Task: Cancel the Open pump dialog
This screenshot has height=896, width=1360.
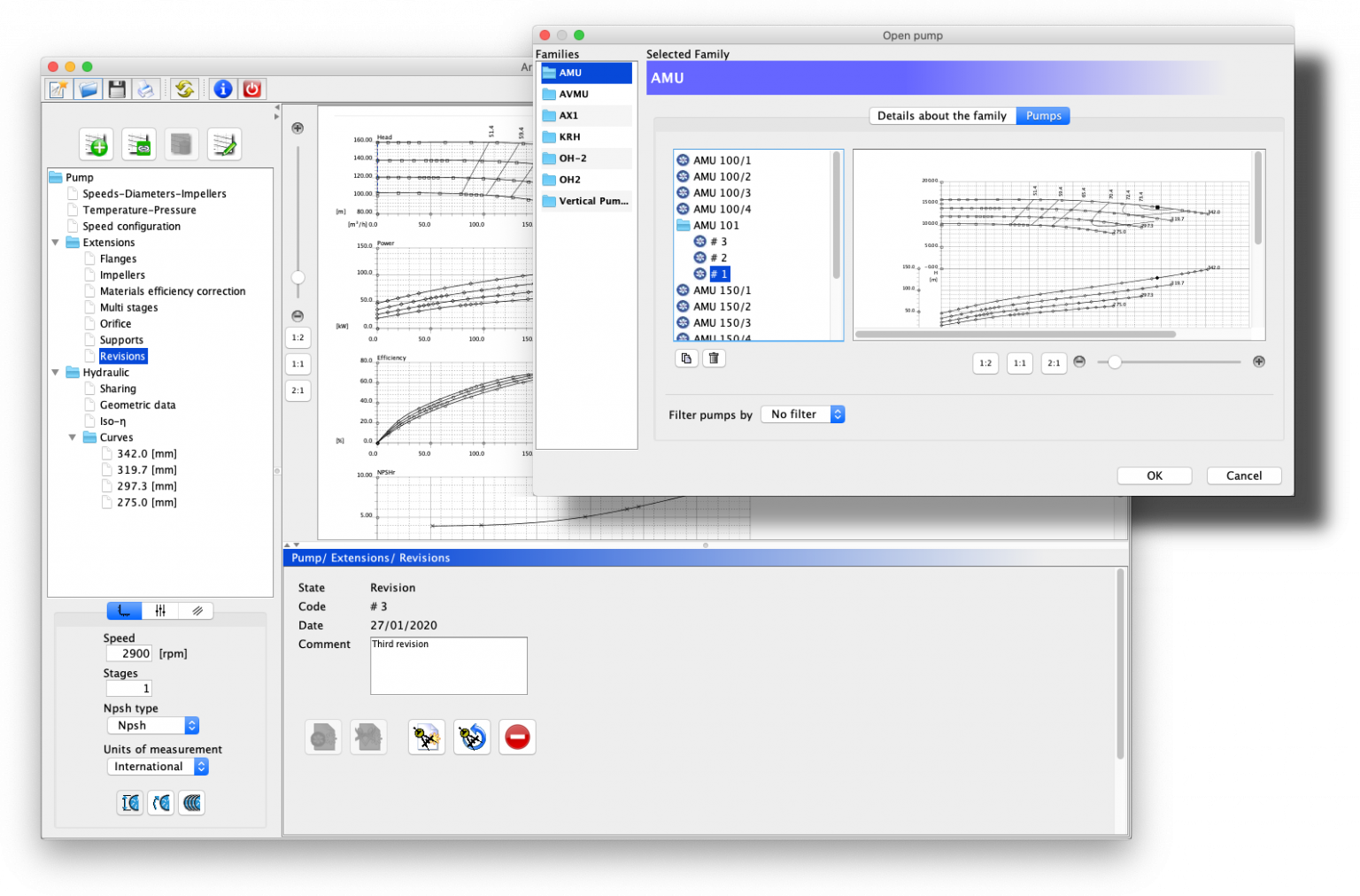Action: (1243, 475)
